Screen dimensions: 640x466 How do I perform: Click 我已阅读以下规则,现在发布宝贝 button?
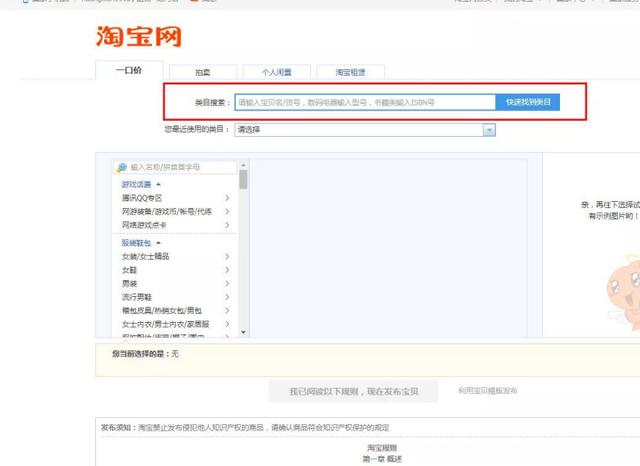tap(354, 392)
